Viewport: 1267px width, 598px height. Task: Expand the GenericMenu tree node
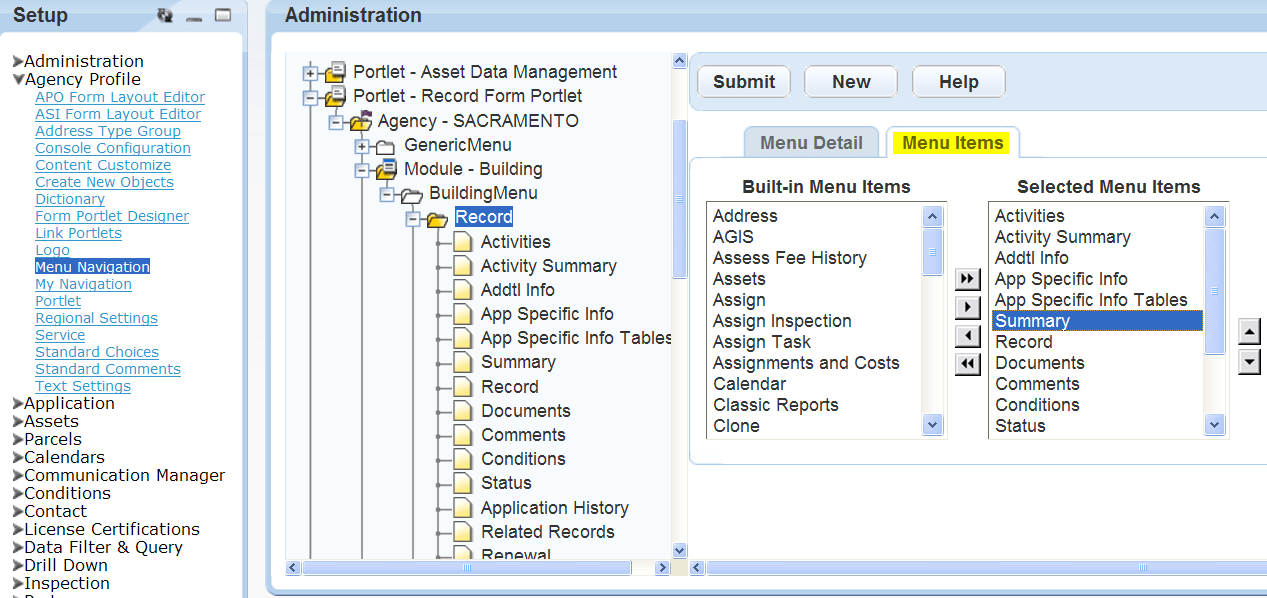point(362,146)
